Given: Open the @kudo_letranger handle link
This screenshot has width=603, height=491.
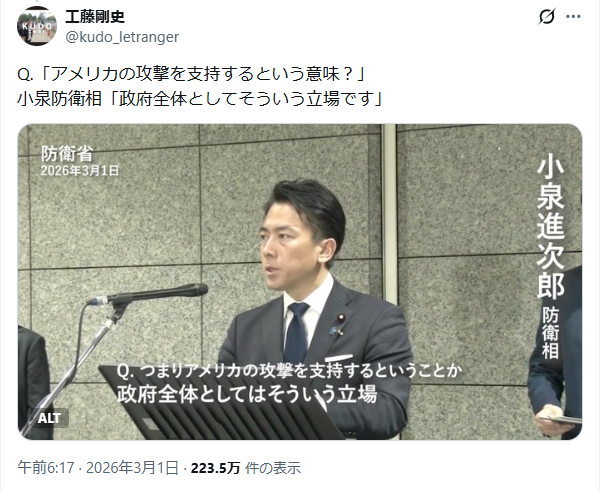Looking at the screenshot, I should coord(122,37).
